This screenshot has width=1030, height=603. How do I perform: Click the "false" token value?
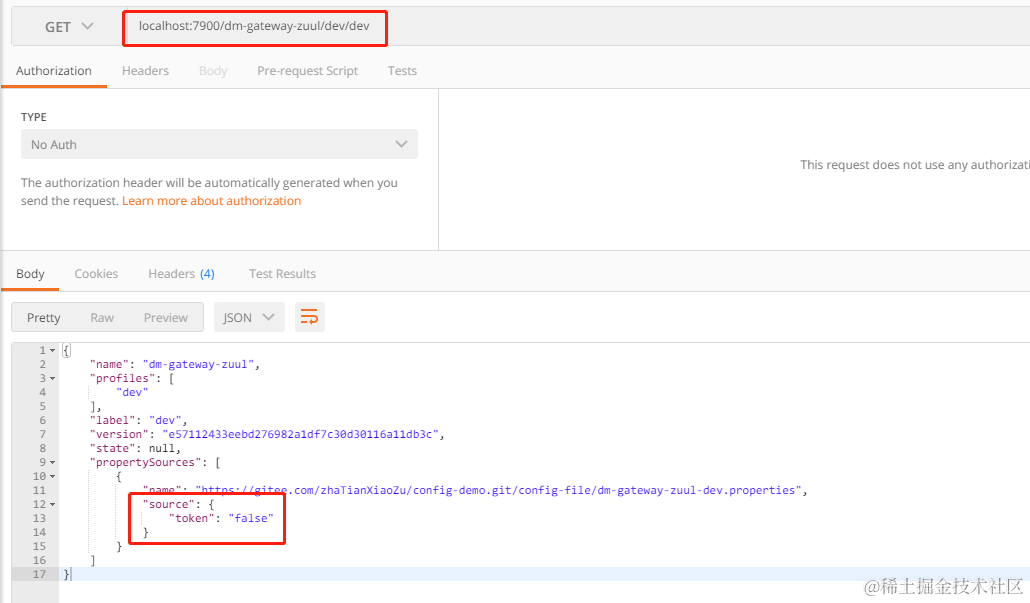click(x=251, y=519)
